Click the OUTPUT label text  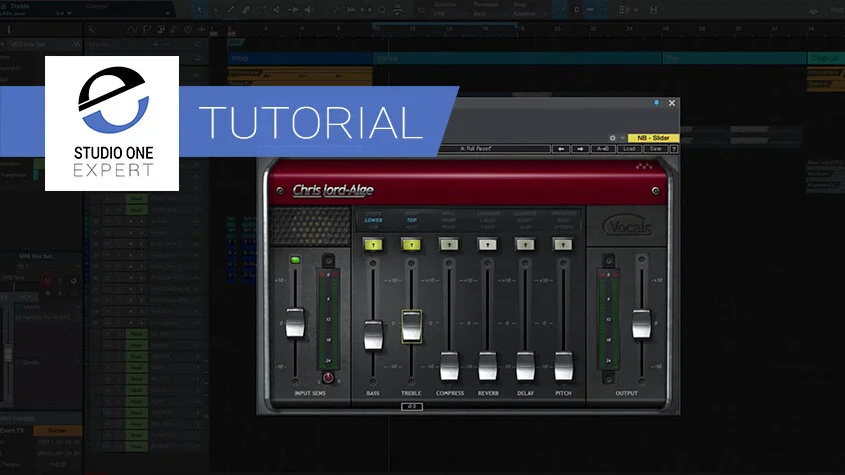[626, 394]
